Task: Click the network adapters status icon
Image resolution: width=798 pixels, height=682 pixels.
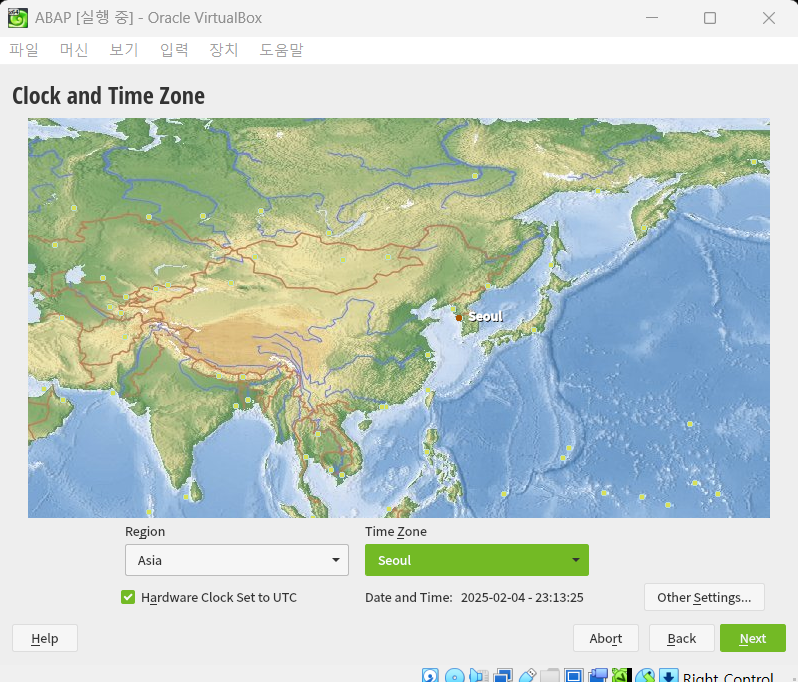Action: pyautogui.click(x=503, y=675)
